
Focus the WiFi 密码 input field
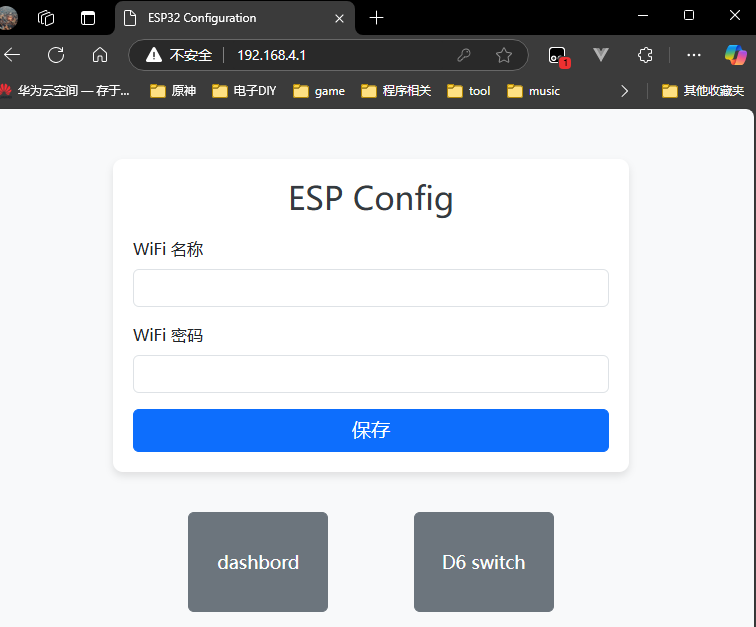(371, 374)
